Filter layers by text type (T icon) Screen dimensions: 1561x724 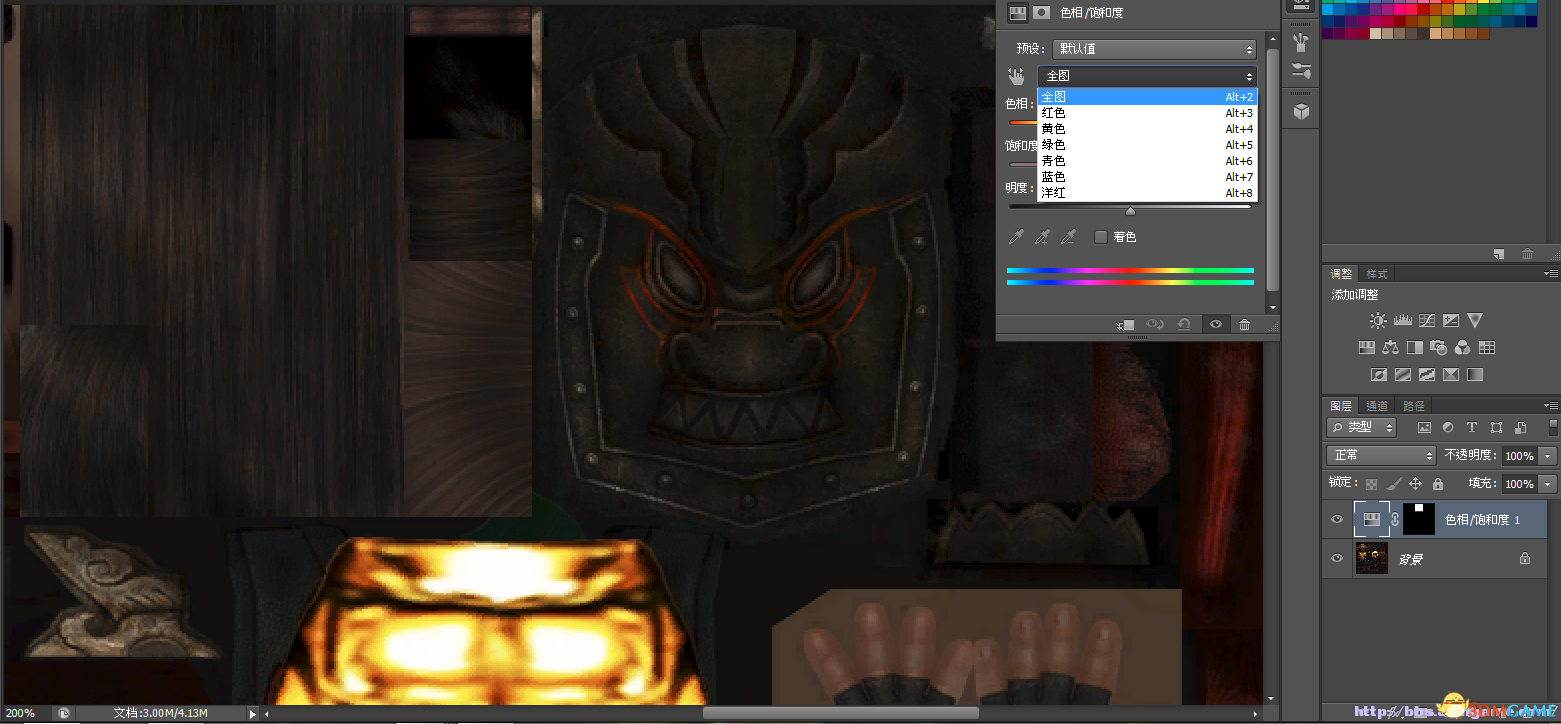pyautogui.click(x=1472, y=428)
